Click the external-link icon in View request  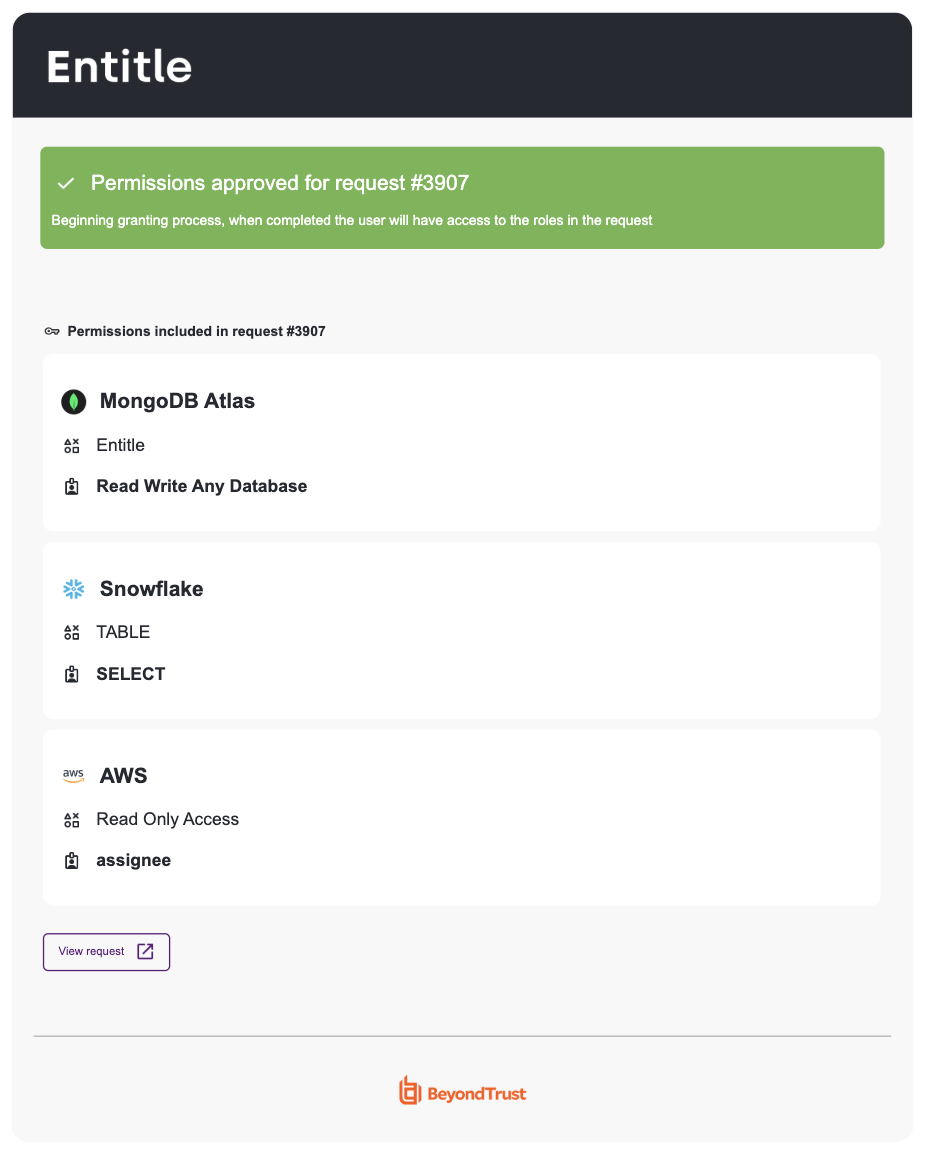[146, 952]
